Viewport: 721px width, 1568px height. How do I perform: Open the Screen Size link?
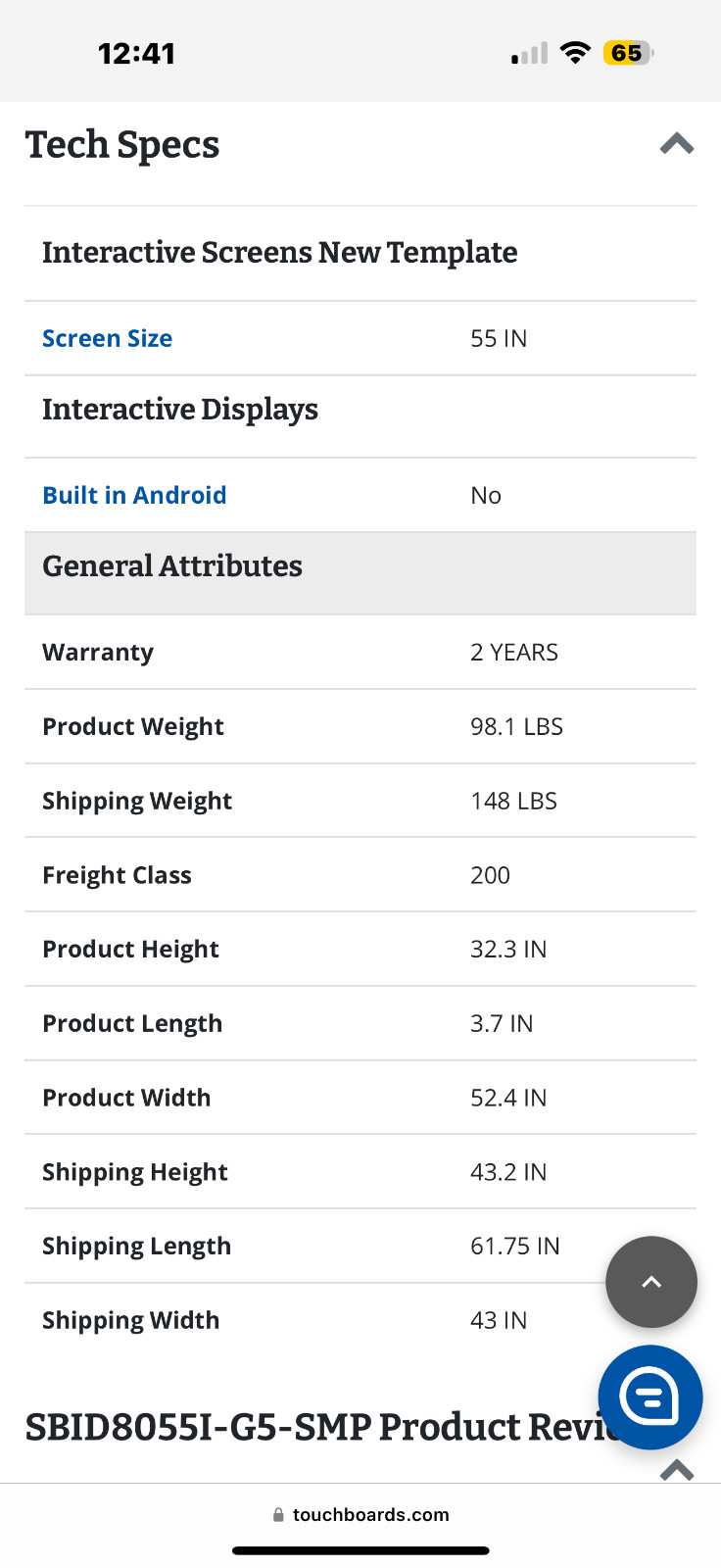[x=107, y=338]
